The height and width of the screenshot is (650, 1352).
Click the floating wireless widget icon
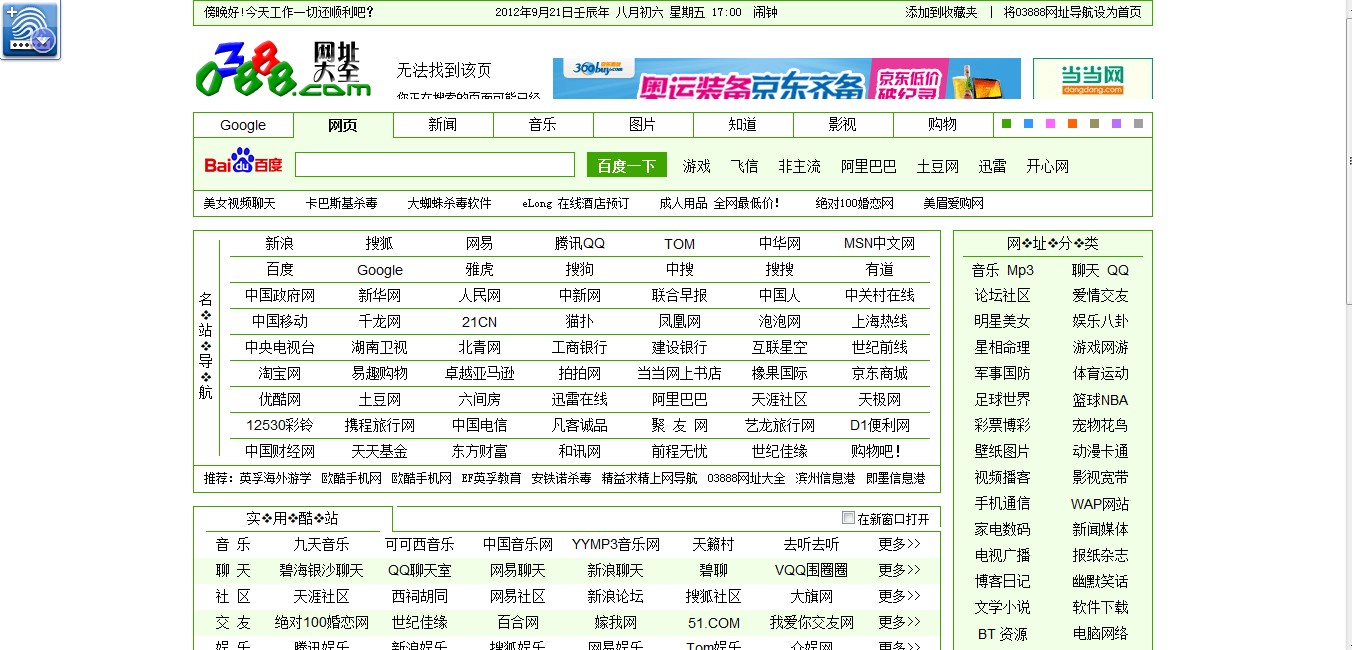30,30
